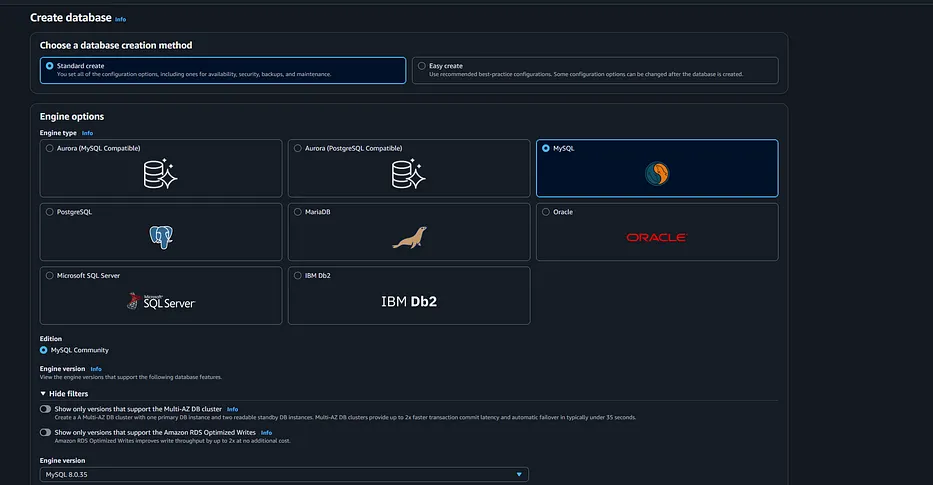Click the Multi-AZ DB cluster description text
The image size is (933, 485).
click(345, 418)
